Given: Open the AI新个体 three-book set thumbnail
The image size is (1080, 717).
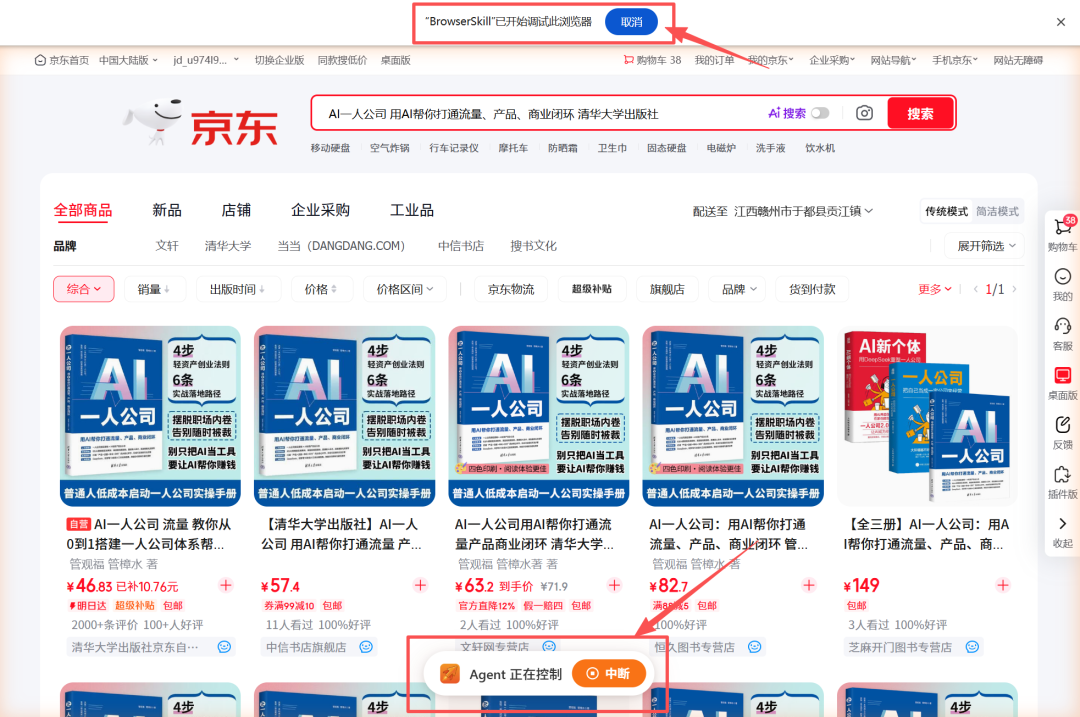Looking at the screenshot, I should (x=927, y=417).
